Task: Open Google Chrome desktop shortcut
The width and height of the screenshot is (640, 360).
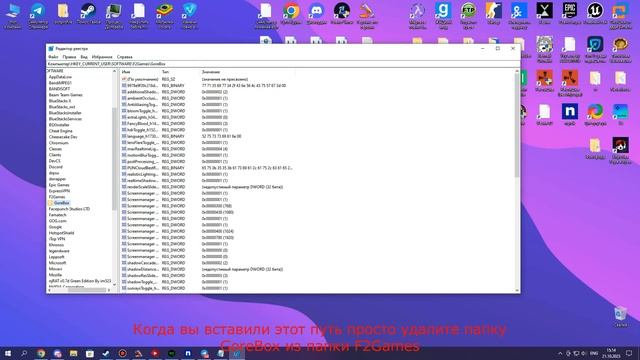Action: click(291, 13)
